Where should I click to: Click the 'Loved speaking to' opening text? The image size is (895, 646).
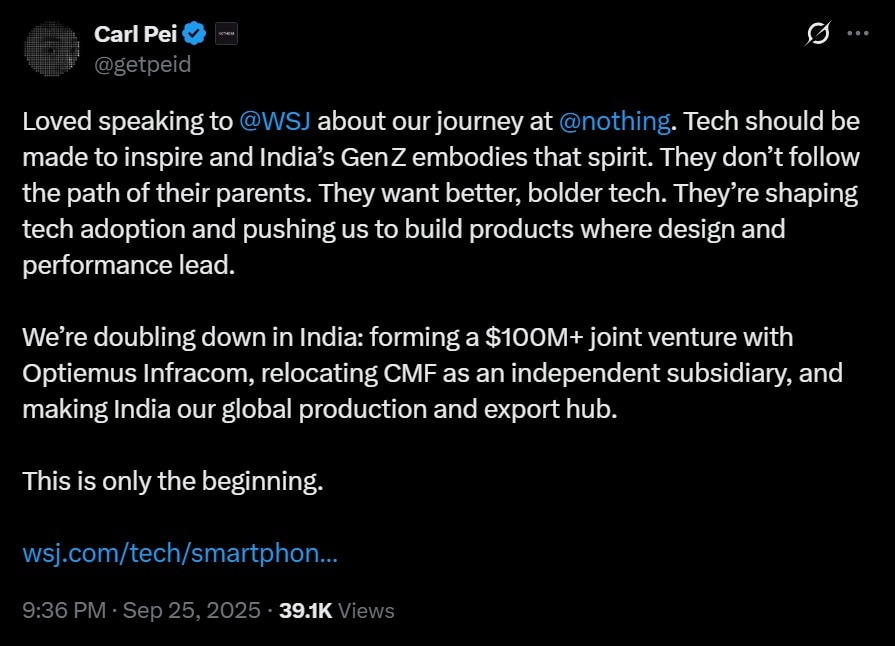pyautogui.click(x=128, y=122)
